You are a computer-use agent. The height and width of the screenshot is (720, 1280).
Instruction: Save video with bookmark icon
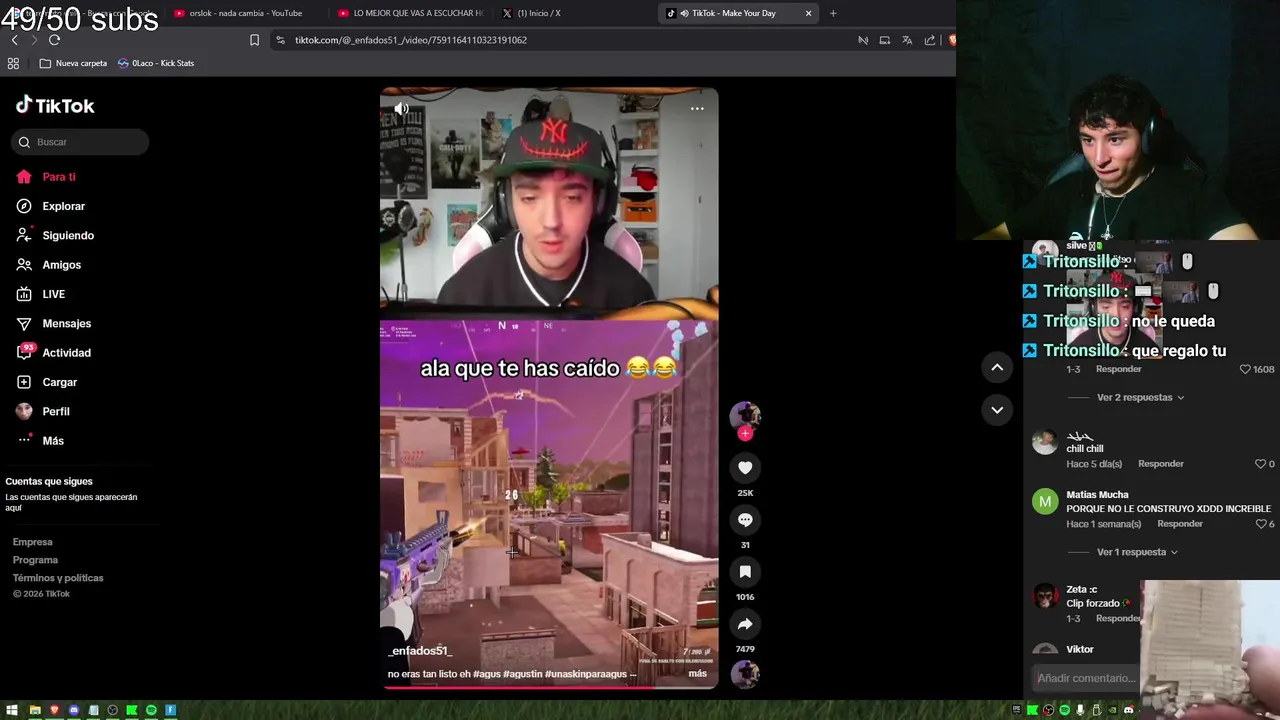[745, 572]
